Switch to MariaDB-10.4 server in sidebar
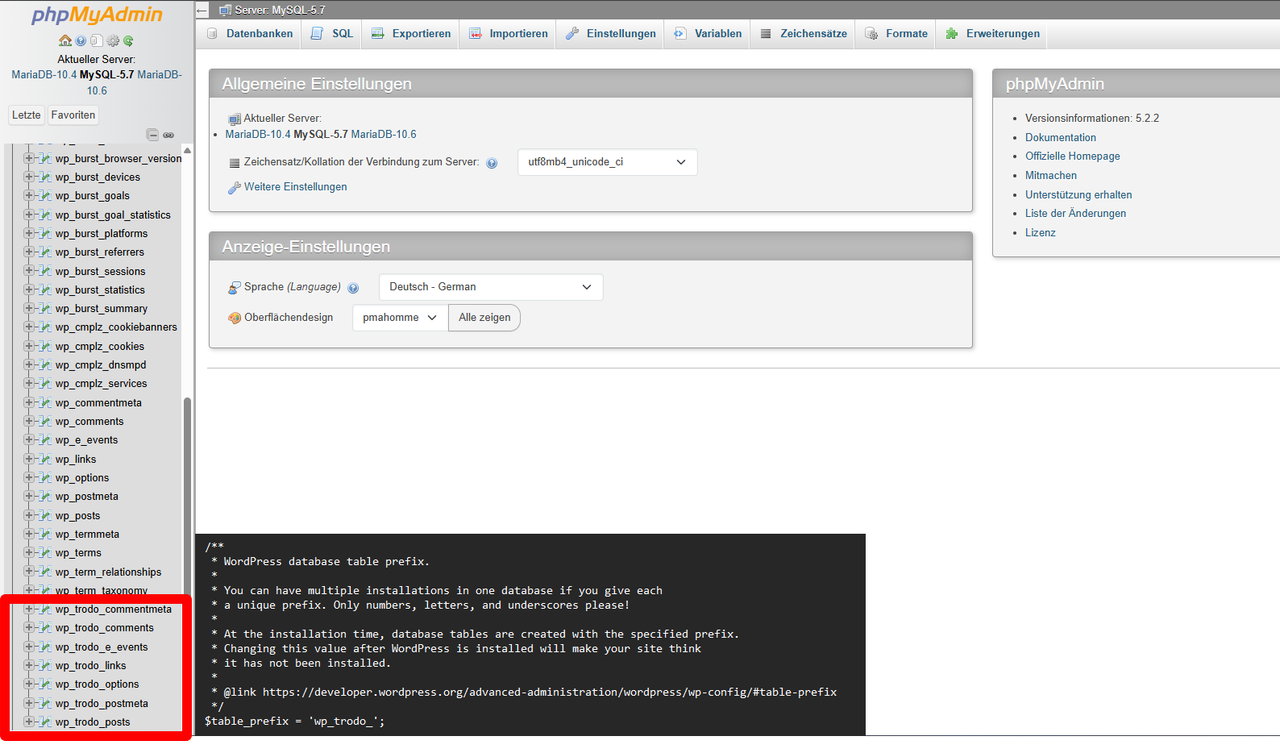The height and width of the screenshot is (741, 1280). click(44, 75)
